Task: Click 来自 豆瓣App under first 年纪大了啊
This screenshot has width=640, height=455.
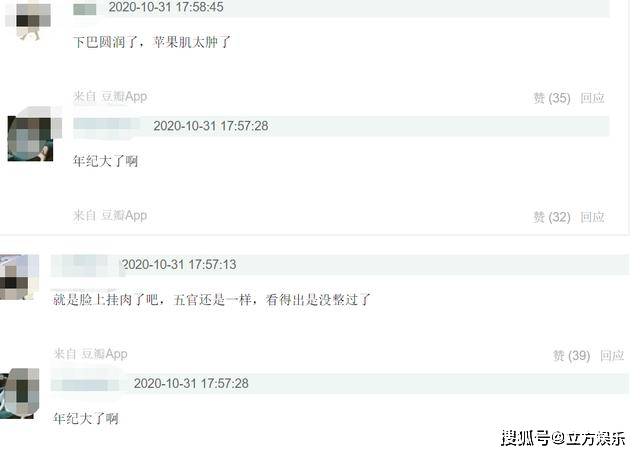Action: (x=110, y=215)
